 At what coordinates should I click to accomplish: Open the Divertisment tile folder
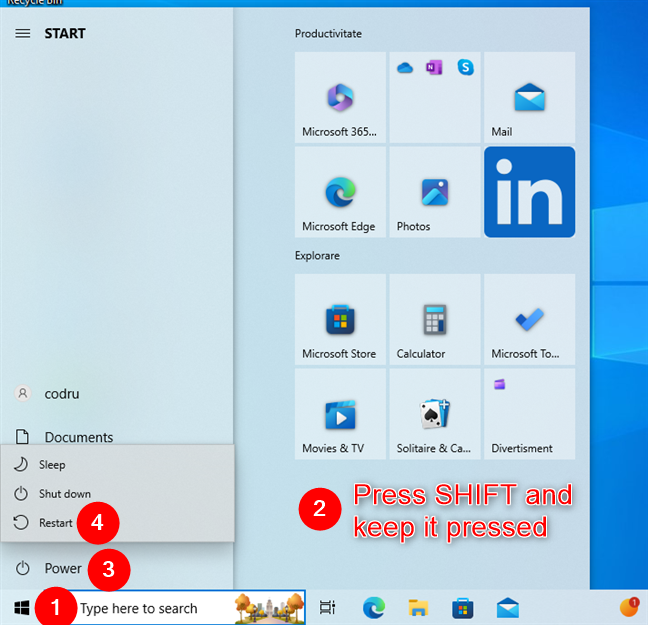point(529,414)
